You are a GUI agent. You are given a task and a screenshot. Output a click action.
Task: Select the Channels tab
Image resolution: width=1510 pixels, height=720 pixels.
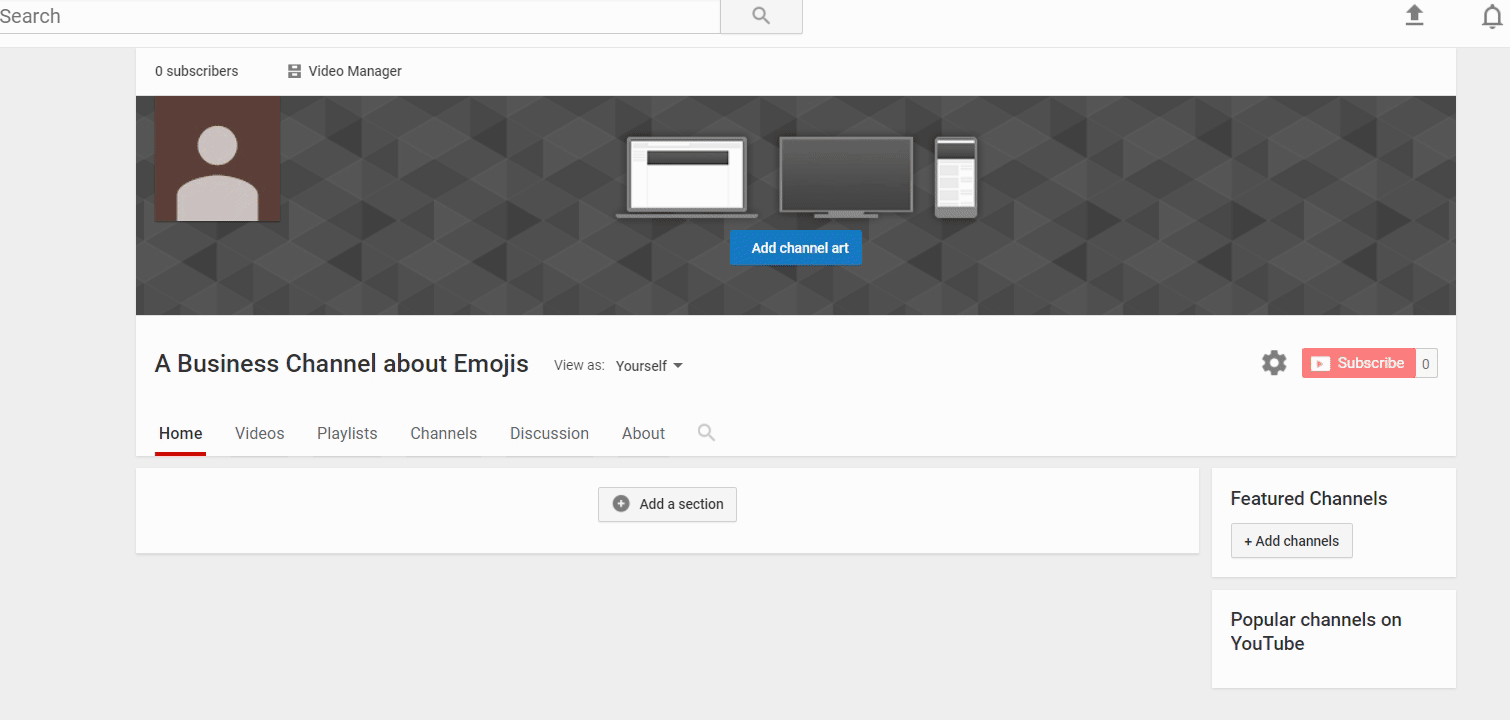(443, 433)
